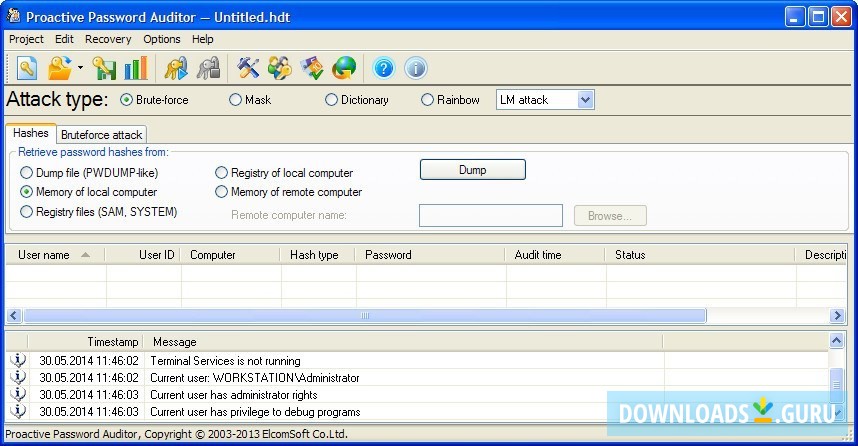Screen dimensions: 858x446
Task: Open the Recovery menu
Action: (108, 39)
